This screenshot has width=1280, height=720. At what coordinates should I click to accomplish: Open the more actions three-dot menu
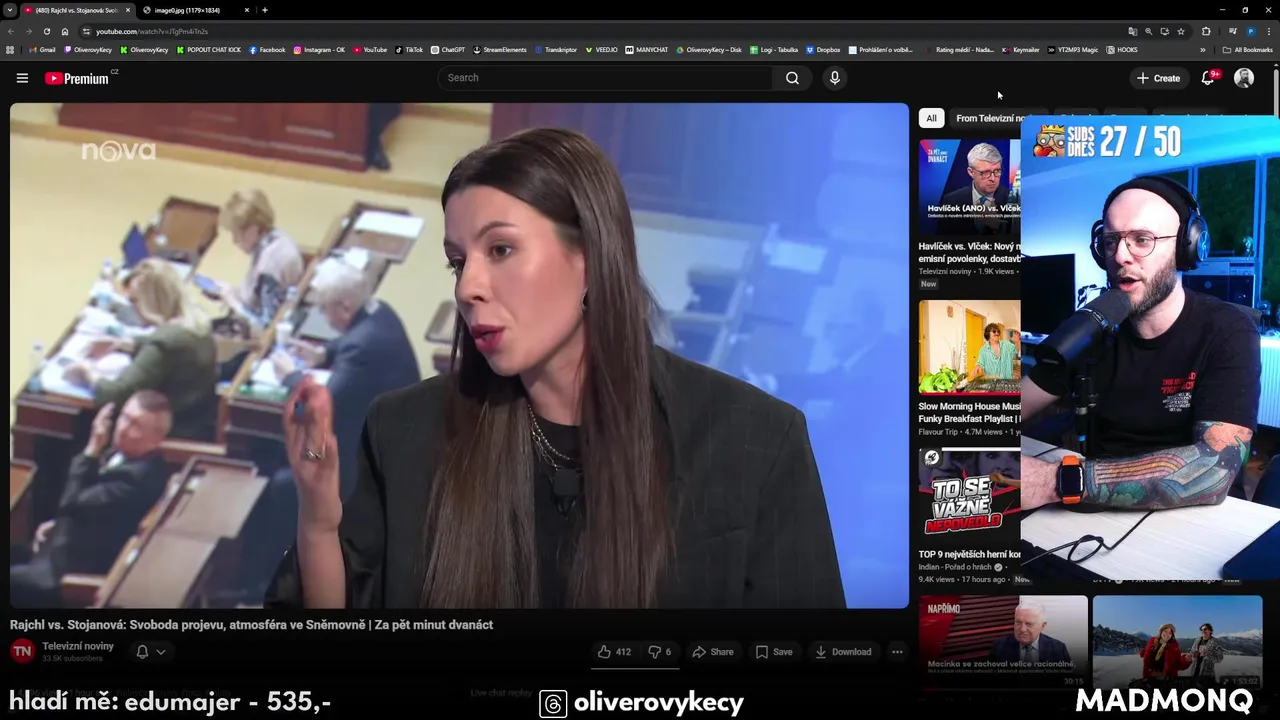pyautogui.click(x=897, y=652)
